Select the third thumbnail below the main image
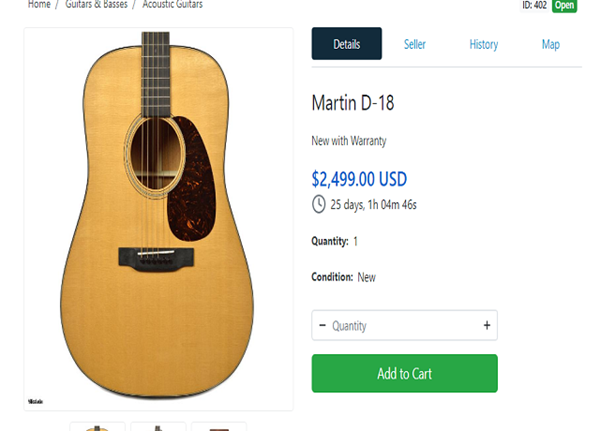The width and height of the screenshot is (600, 431). coord(218,427)
